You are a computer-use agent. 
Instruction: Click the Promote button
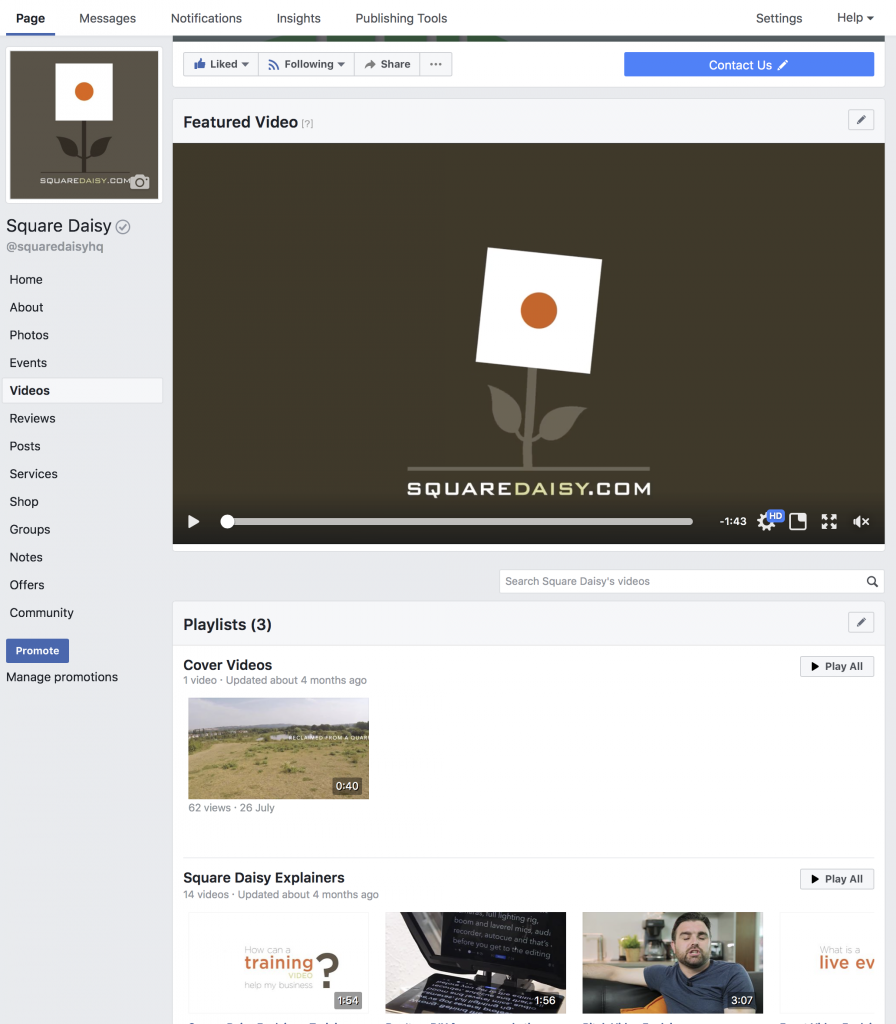pos(37,650)
